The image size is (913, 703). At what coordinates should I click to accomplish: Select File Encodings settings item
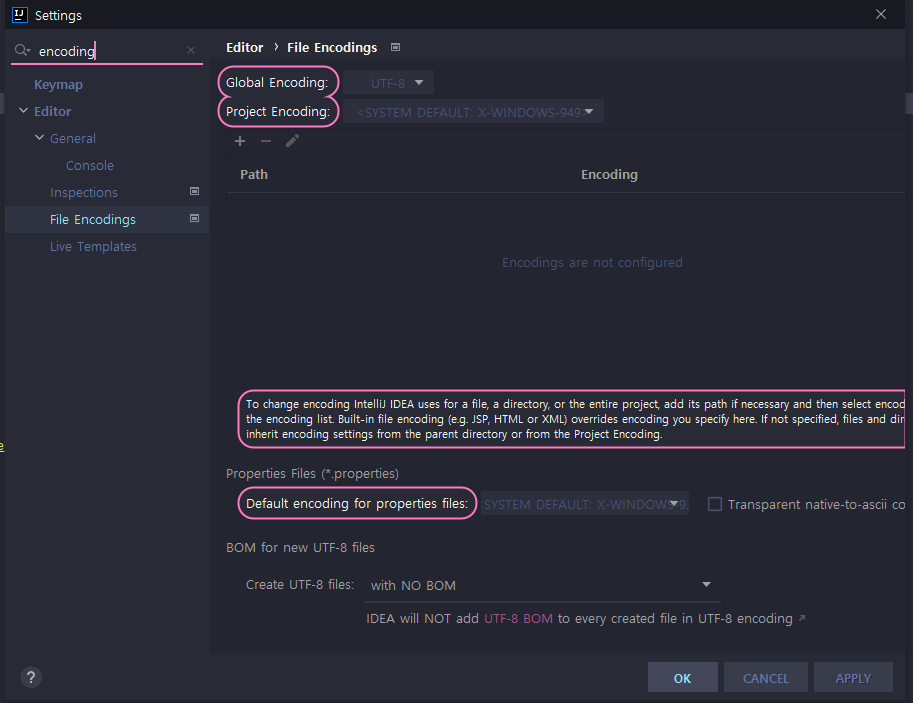93,219
